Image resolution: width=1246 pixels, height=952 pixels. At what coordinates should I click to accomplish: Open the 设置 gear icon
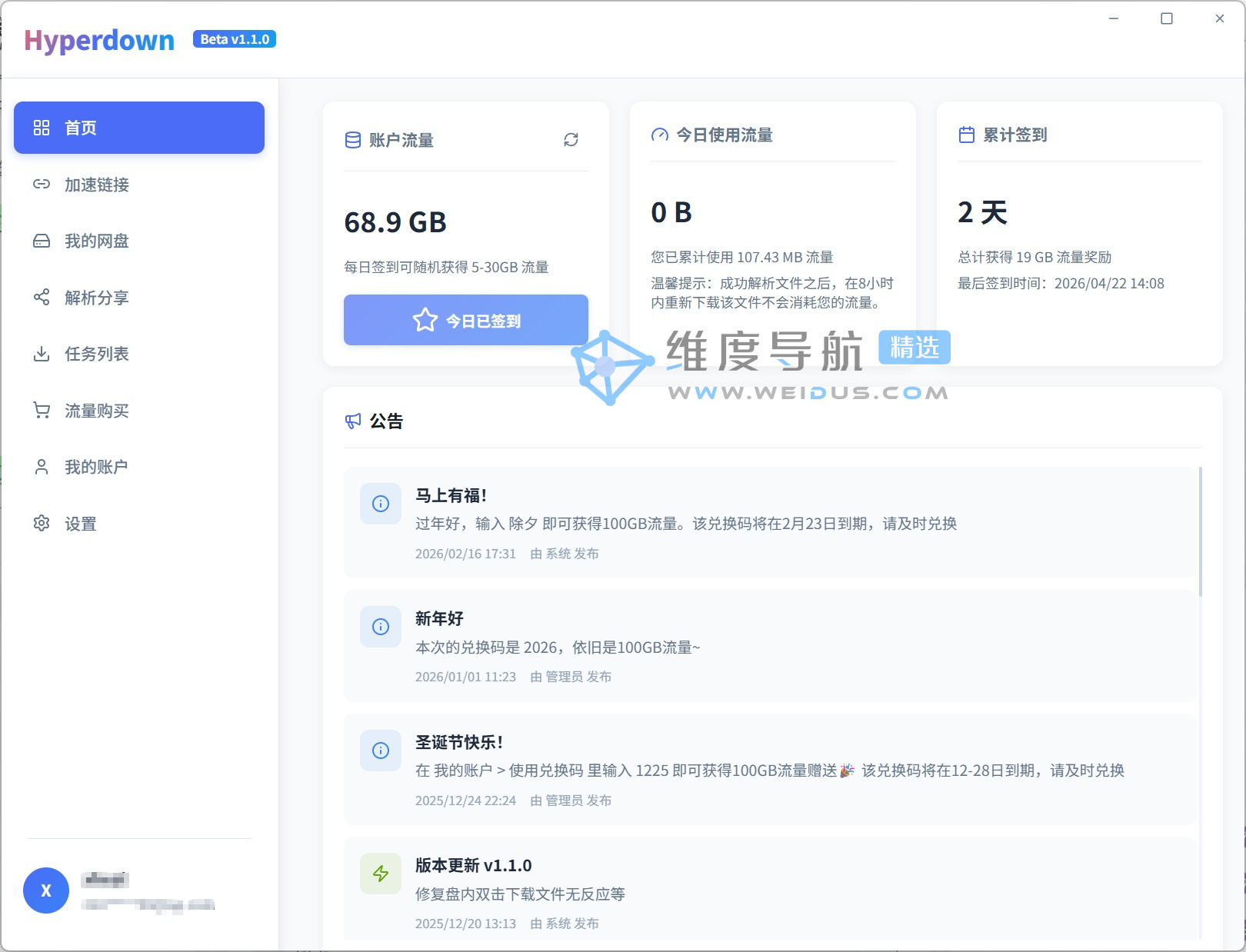tap(42, 524)
